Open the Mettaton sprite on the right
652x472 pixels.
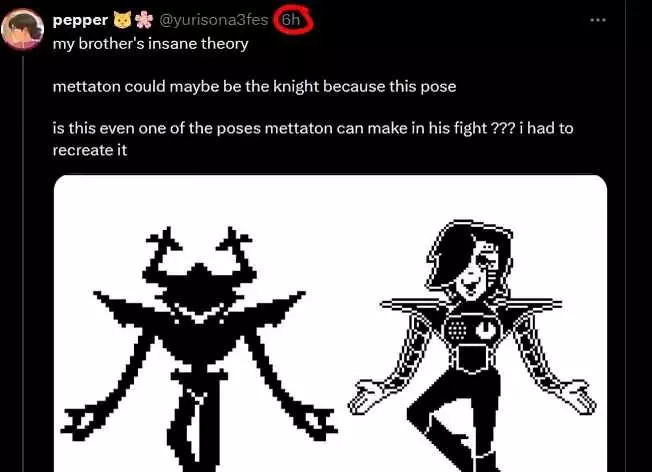[x=472, y=345]
